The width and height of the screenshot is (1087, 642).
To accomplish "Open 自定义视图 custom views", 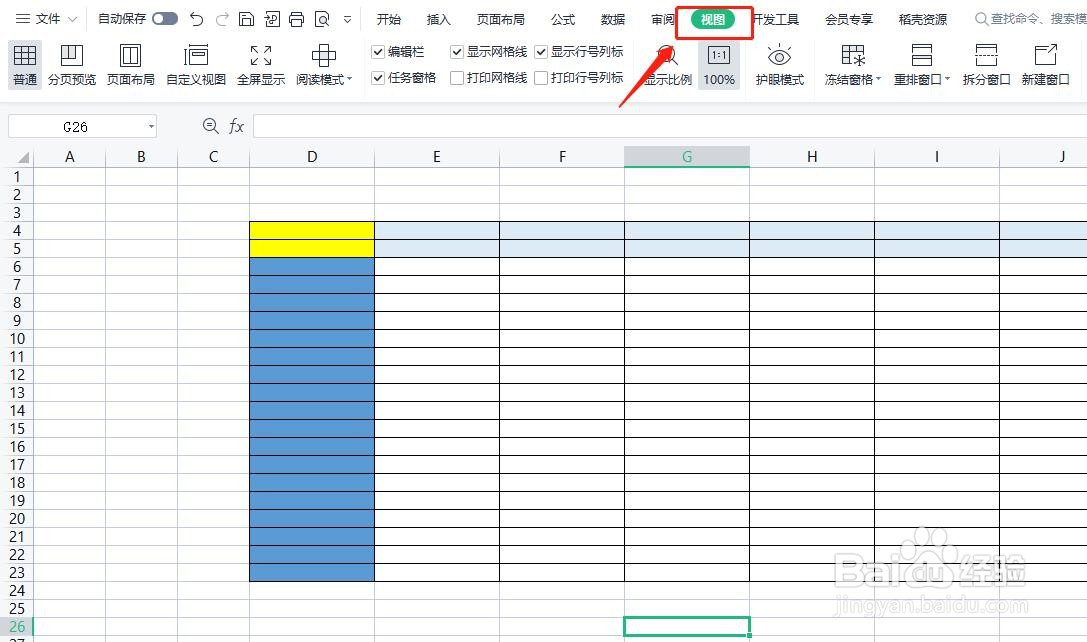I will [196, 64].
